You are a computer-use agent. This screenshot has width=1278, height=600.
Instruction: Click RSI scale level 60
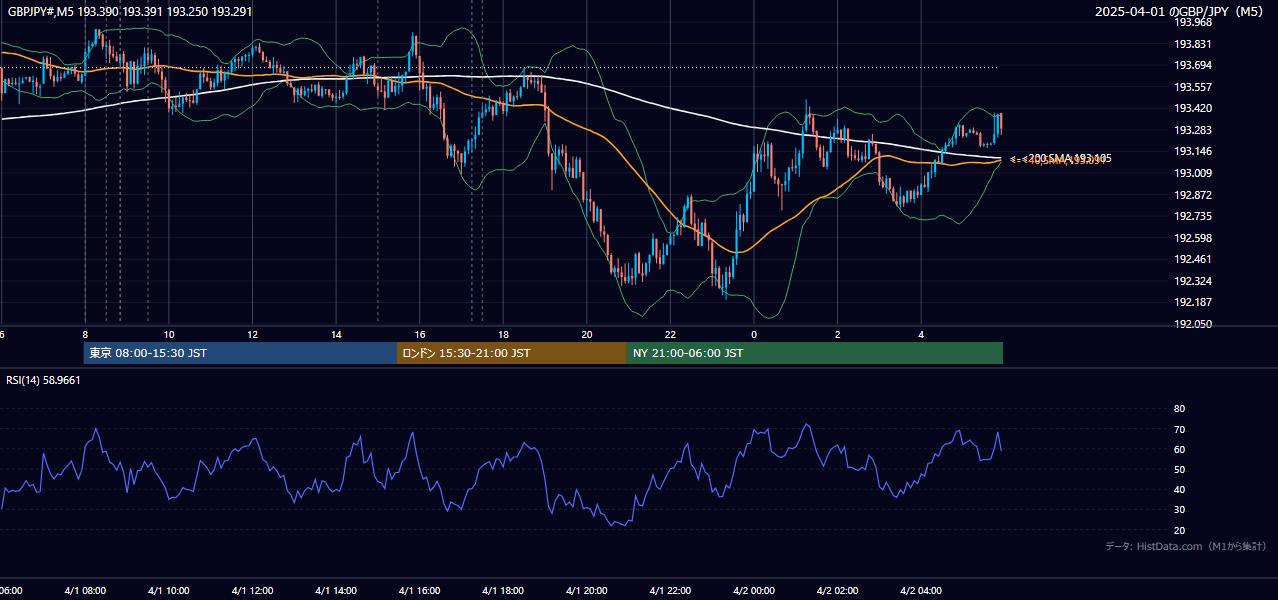[1179, 449]
